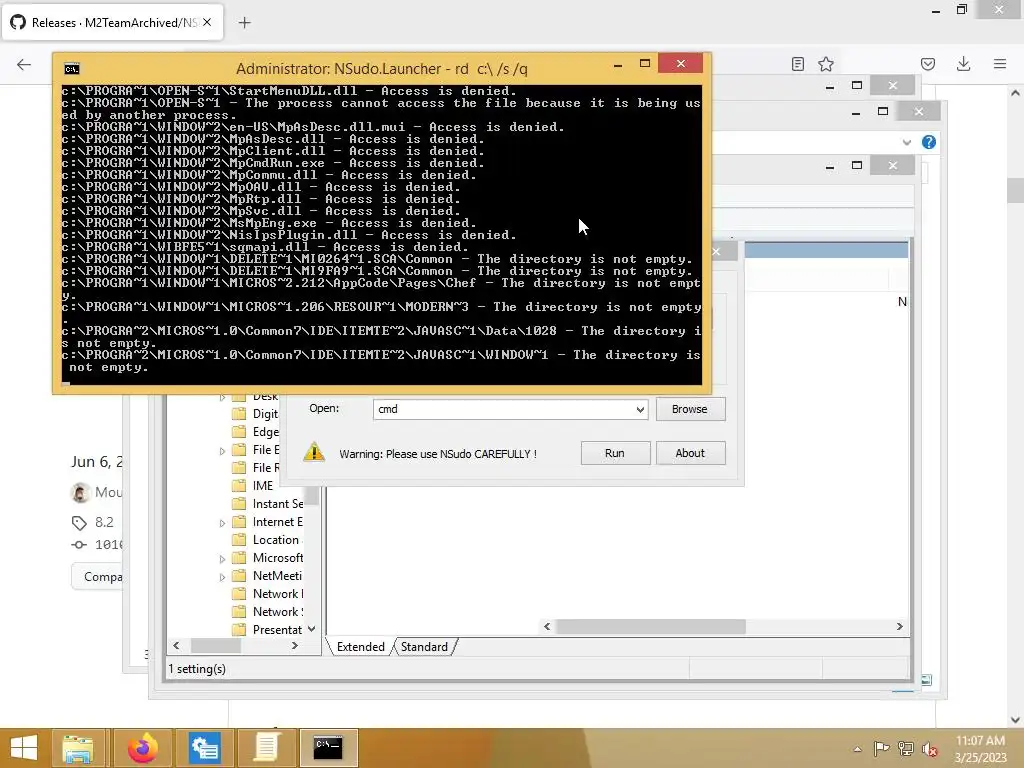Click the details pane horizontal scrollbar thumb
The image size is (1024, 768).
650,627
